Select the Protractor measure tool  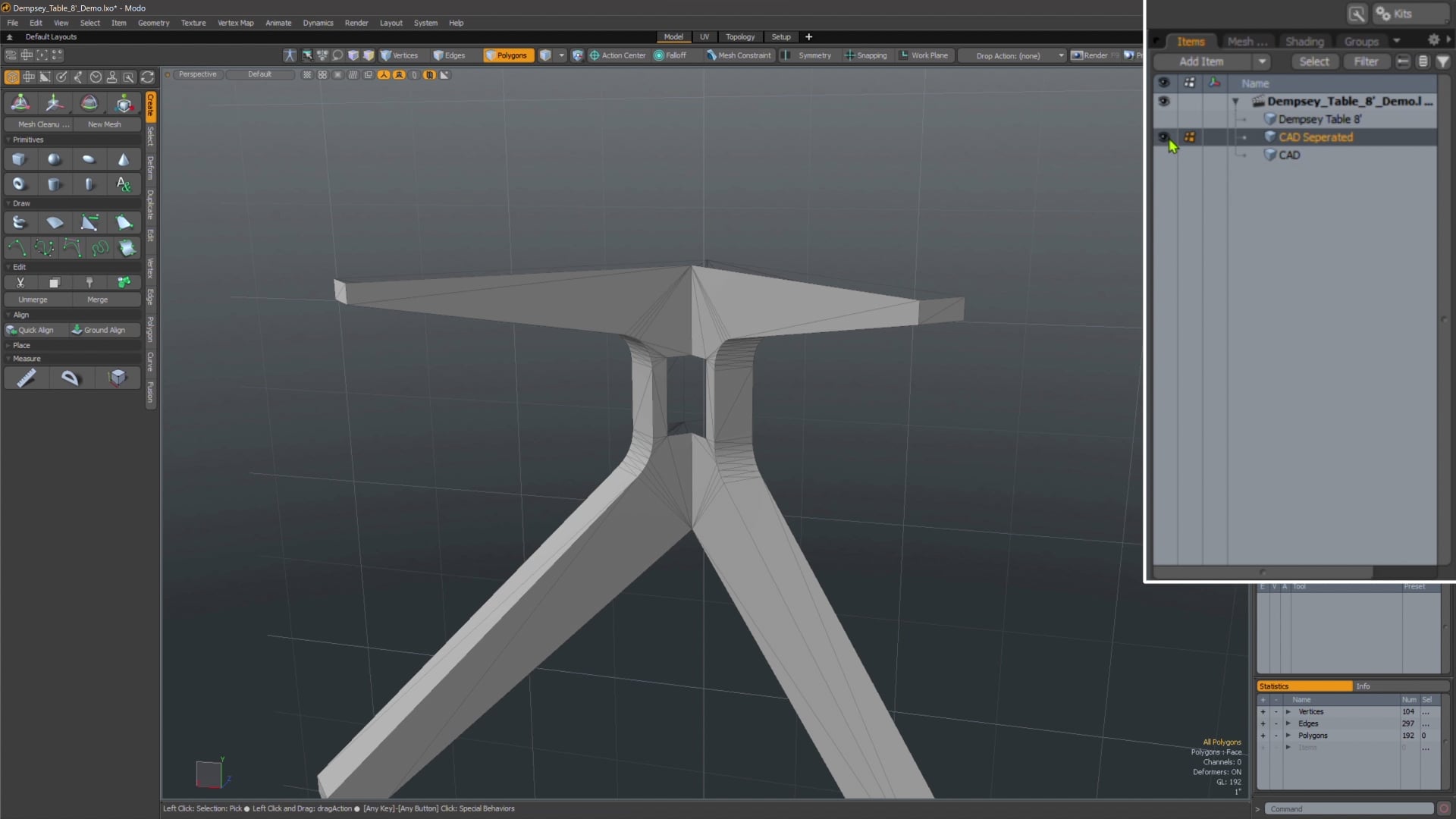click(71, 378)
